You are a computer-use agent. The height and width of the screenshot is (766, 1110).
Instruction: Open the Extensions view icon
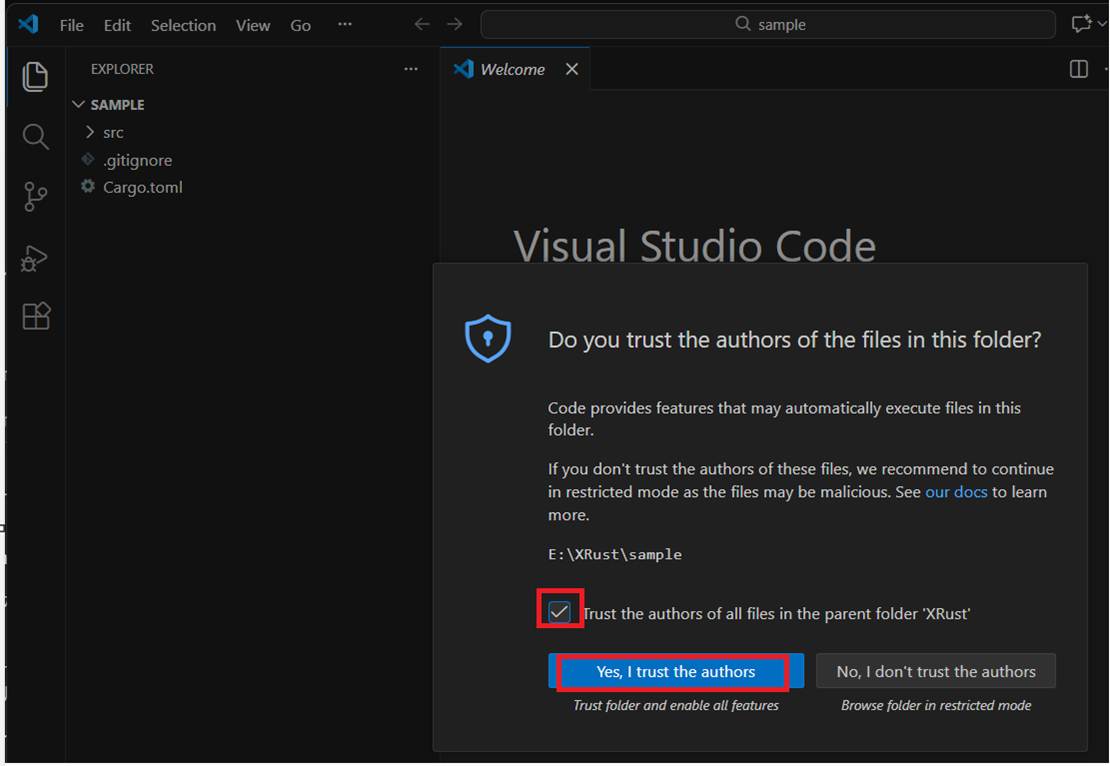(35, 317)
